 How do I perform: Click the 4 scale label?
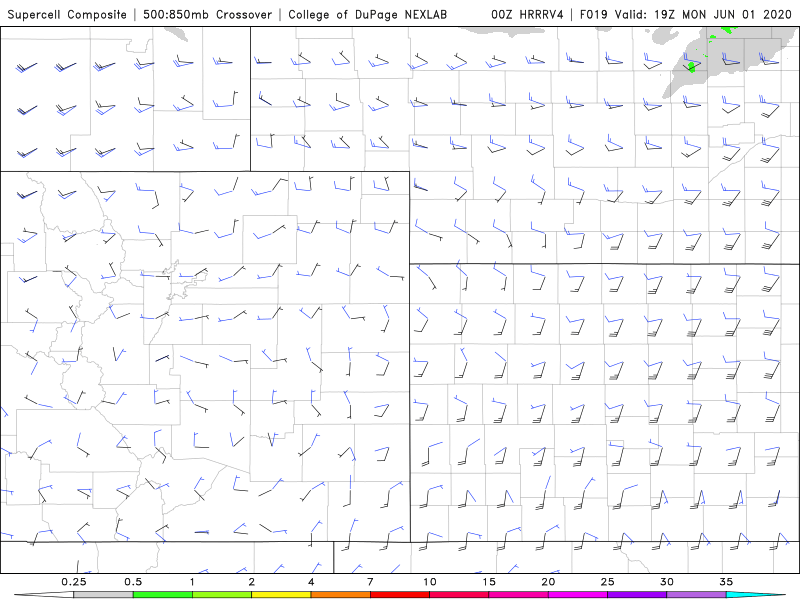coord(311,582)
